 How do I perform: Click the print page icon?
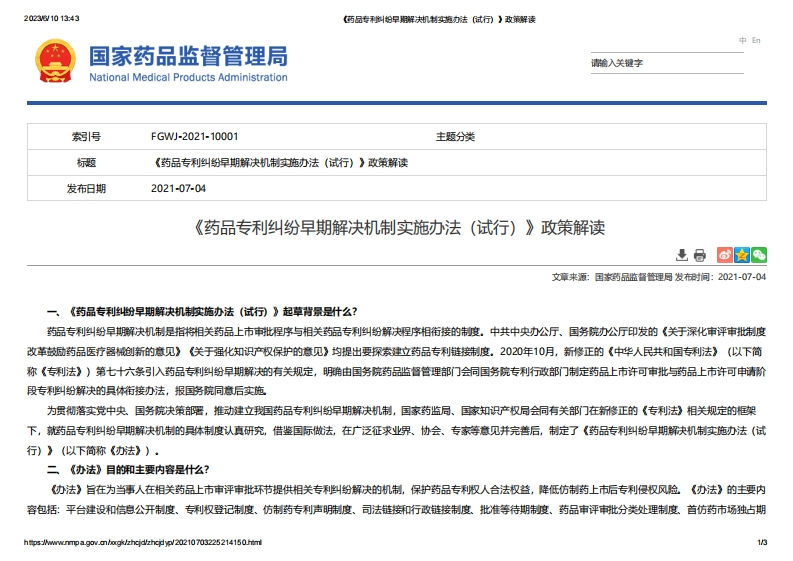(700, 255)
